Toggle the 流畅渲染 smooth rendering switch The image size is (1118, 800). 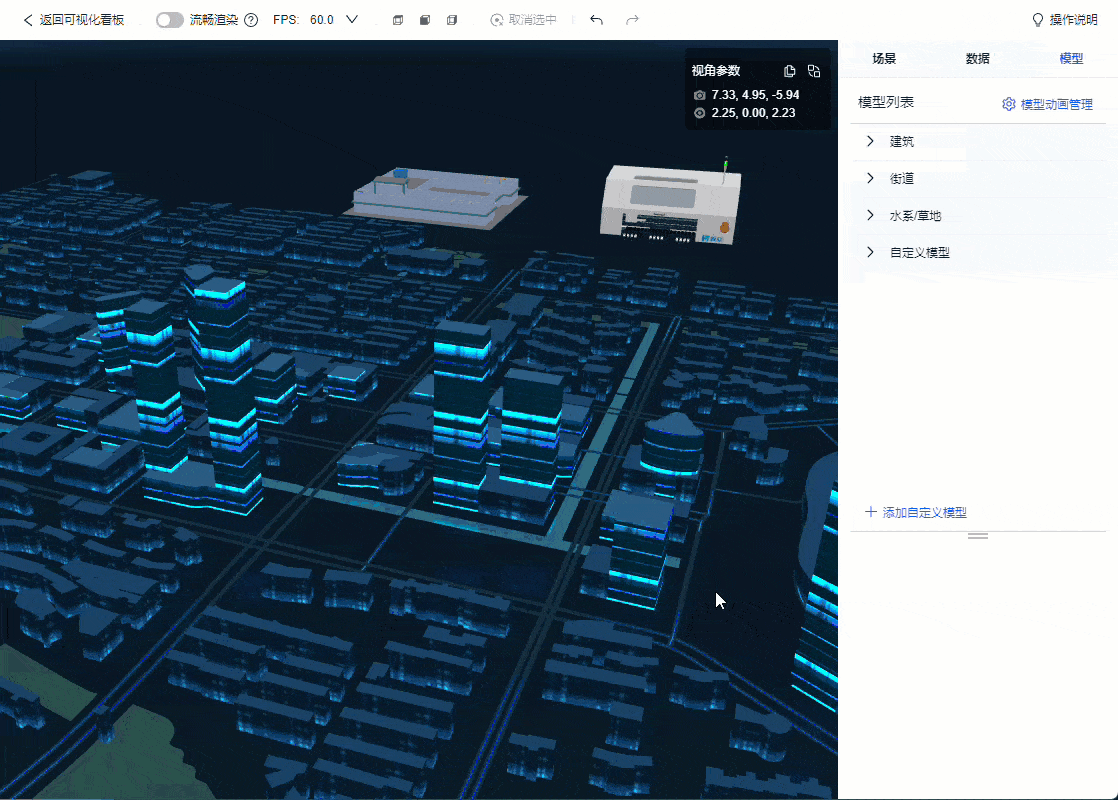click(170, 20)
